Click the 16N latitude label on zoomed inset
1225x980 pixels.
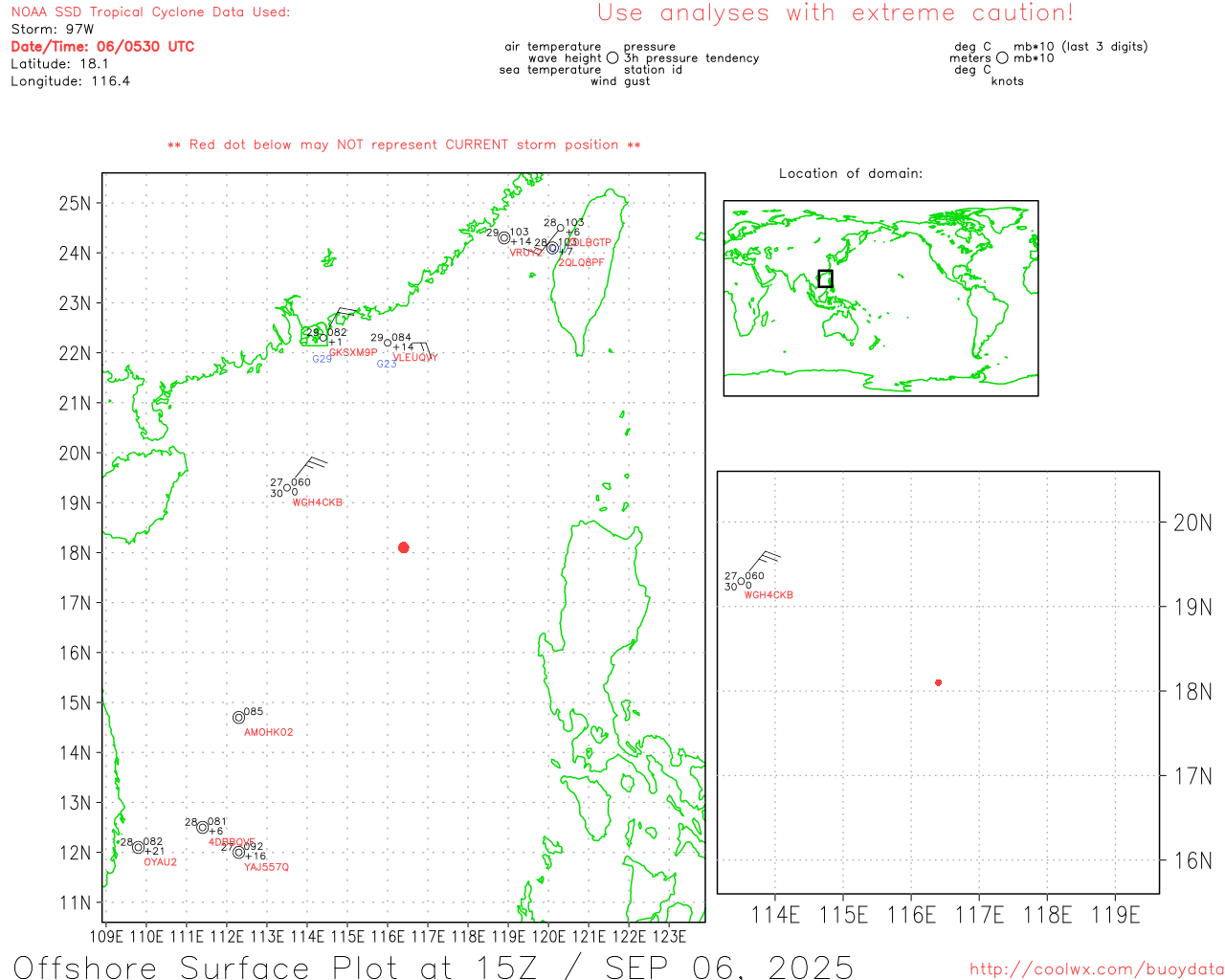[x=1192, y=860]
